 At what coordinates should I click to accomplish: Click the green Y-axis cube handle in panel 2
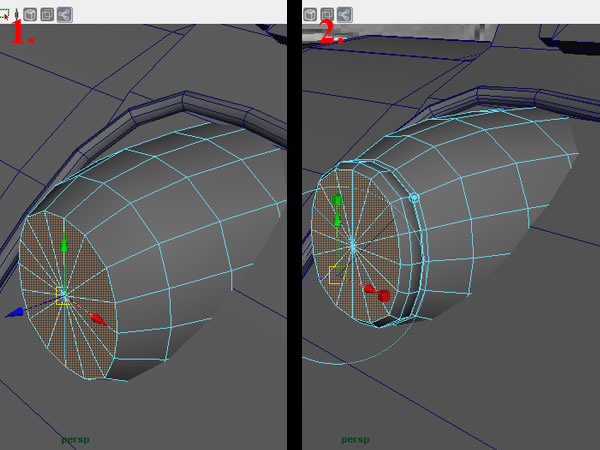[x=337, y=200]
